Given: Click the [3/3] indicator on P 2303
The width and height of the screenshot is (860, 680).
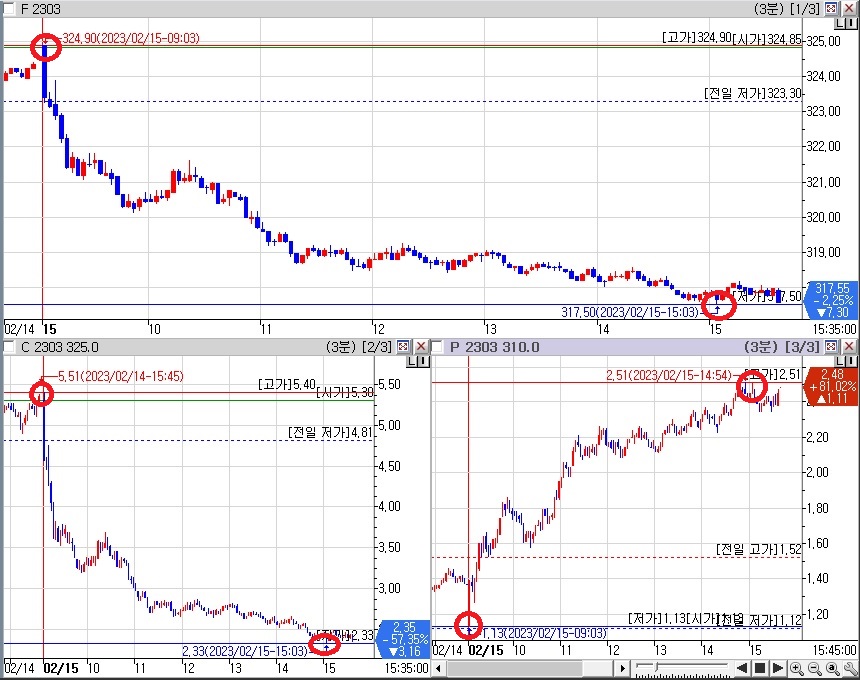Looking at the screenshot, I should [x=804, y=347].
